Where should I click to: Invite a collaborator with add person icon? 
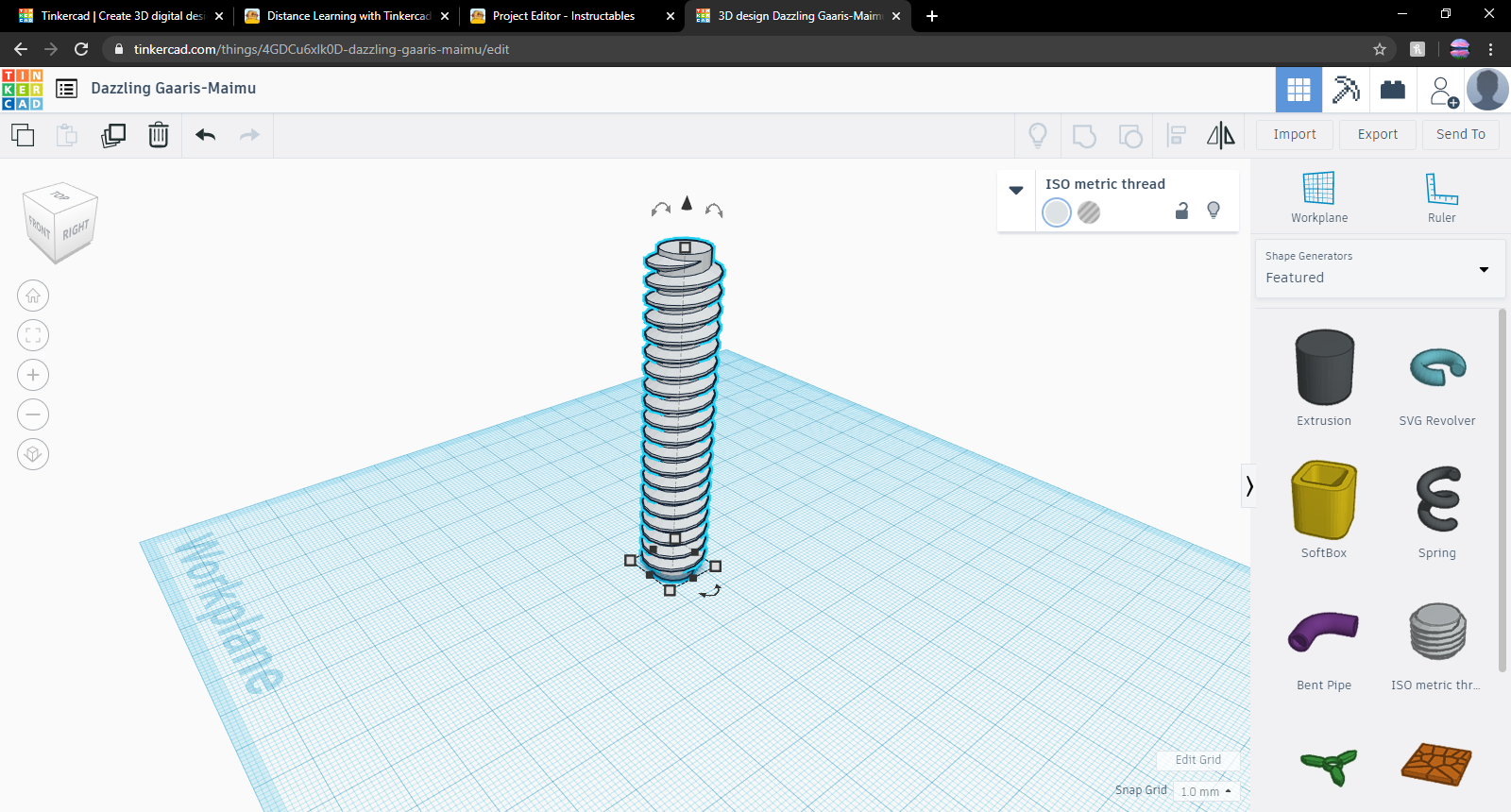click(1443, 91)
